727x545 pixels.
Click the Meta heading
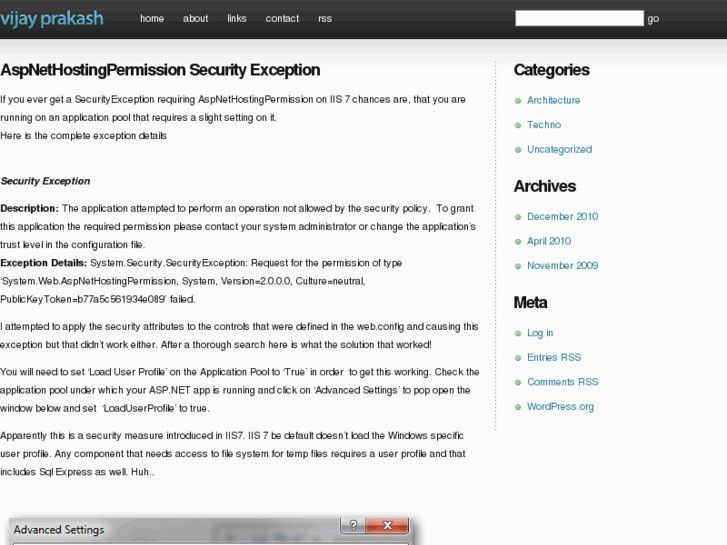coord(530,303)
